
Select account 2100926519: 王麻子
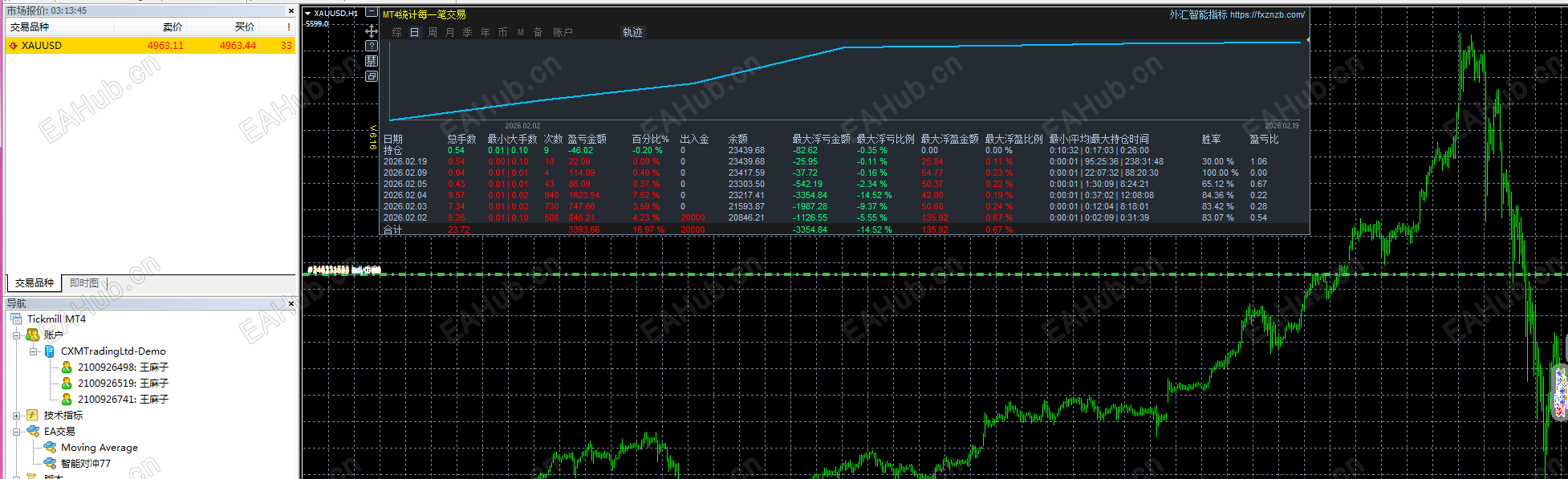coord(123,384)
